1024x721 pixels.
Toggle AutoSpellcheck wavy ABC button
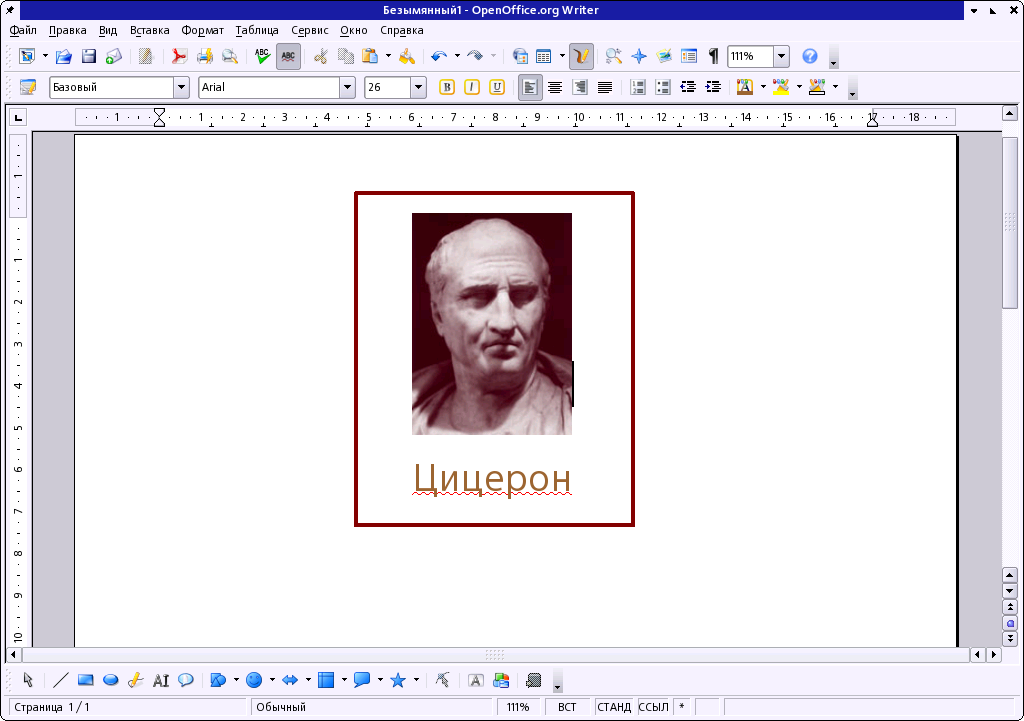(288, 56)
